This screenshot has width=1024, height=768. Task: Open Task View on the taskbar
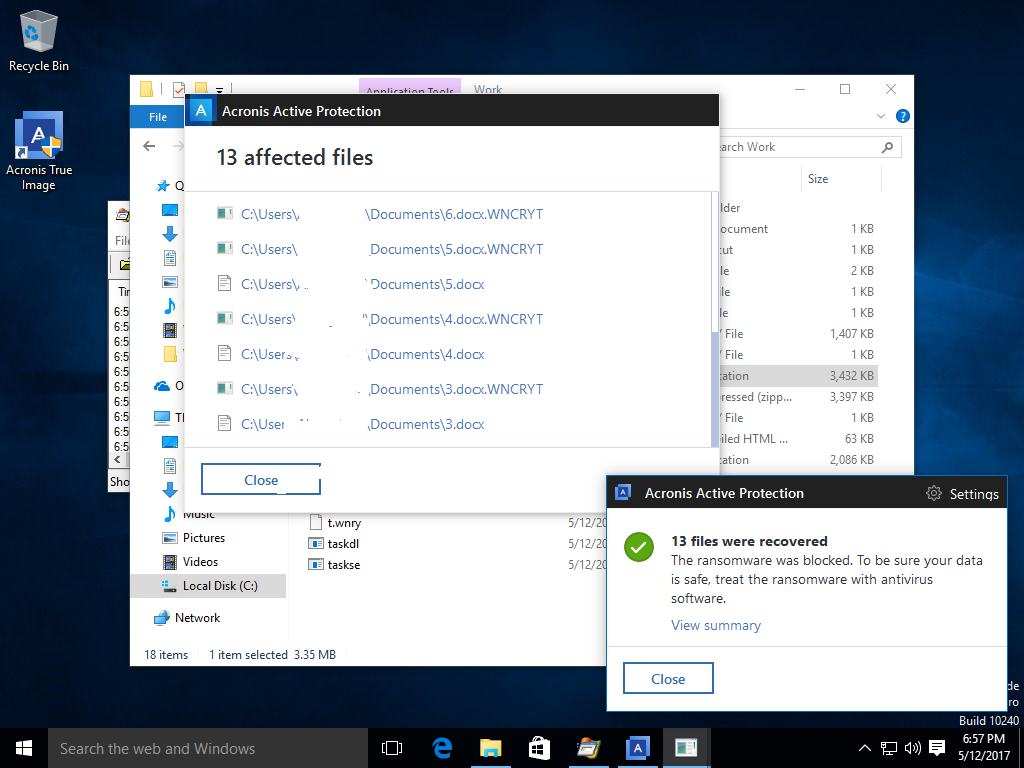click(x=392, y=748)
